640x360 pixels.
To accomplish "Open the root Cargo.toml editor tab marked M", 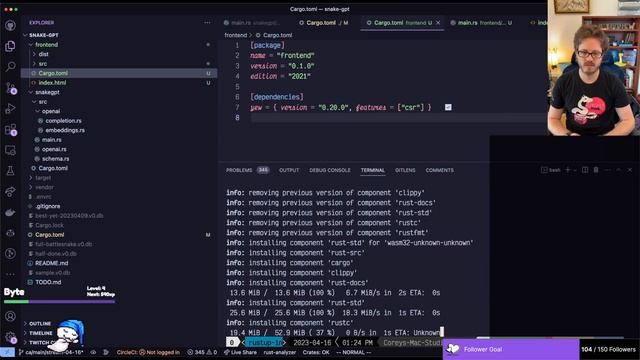I will click(x=324, y=23).
